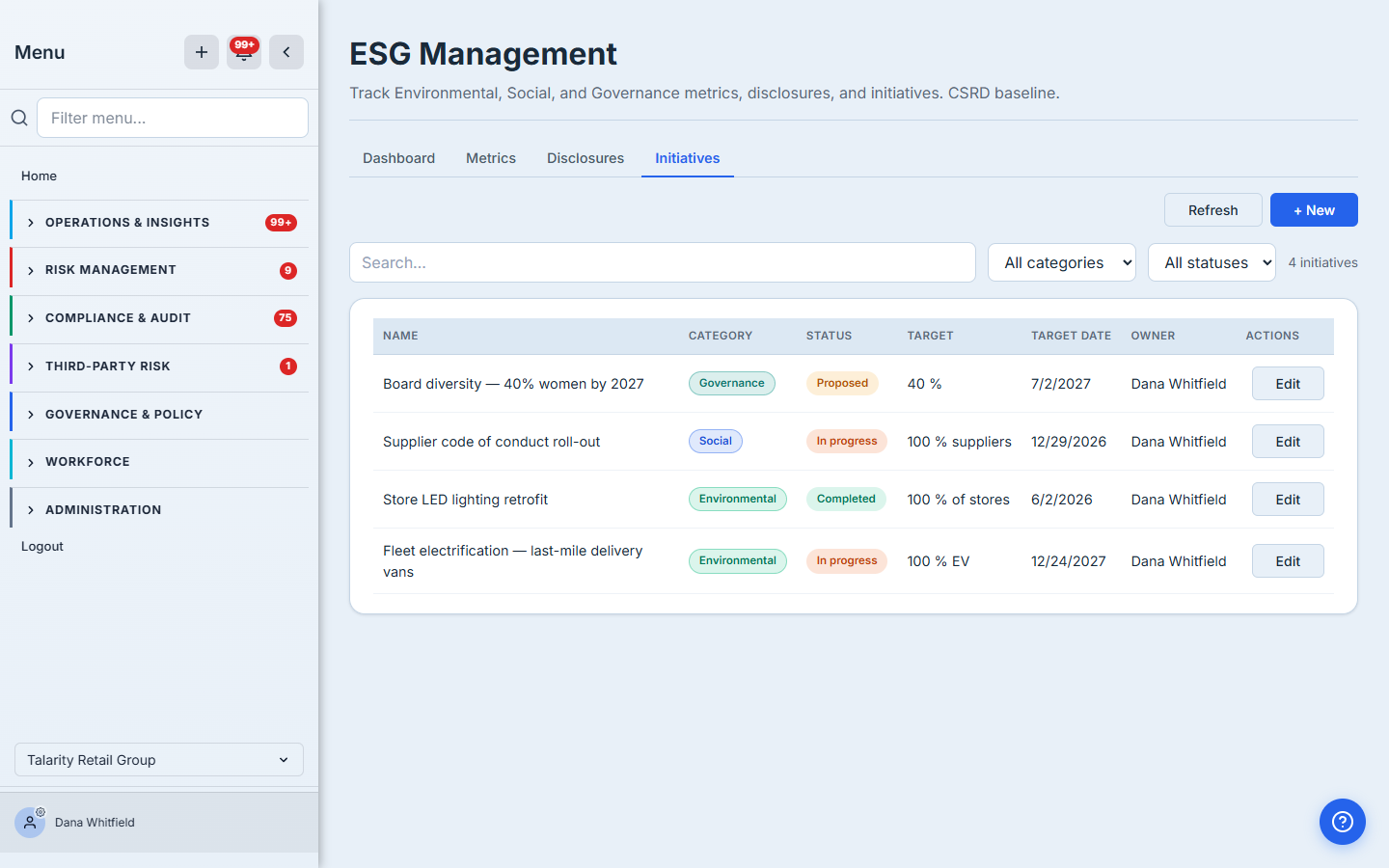Expand the Compliance & Audit section

click(159, 318)
